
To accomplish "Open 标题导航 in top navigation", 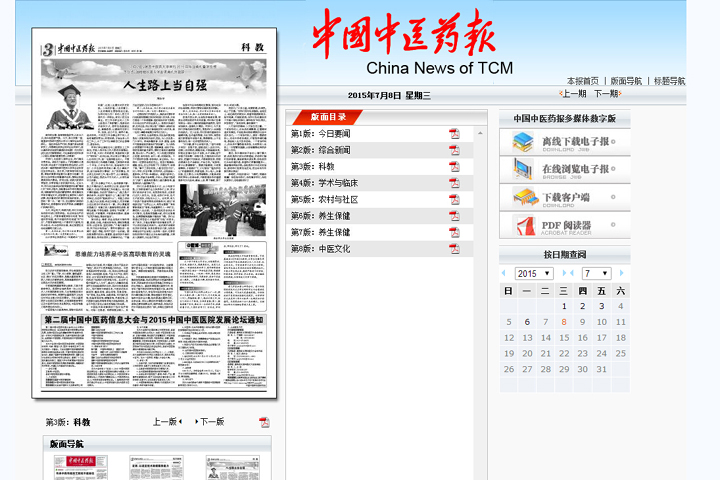I will [x=669, y=81].
